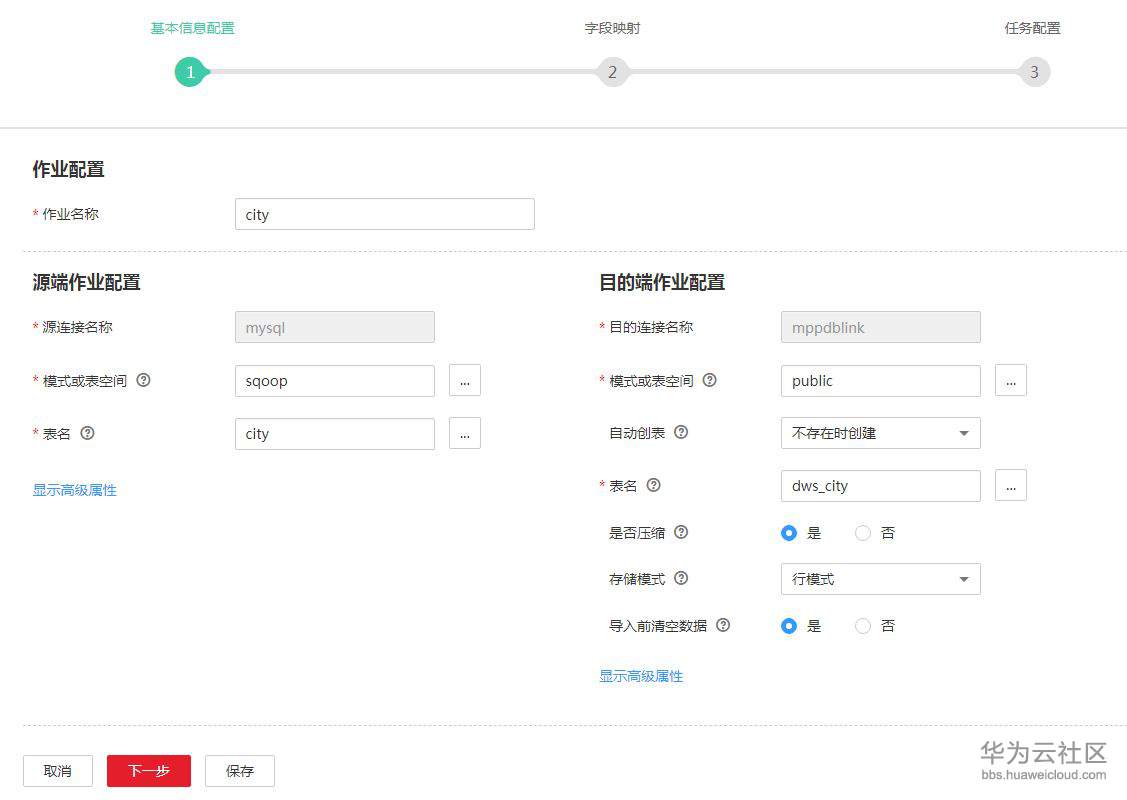Viewport: 1127px width, 800px height.
Task: Open help tip for 存储模式
Action: click(681, 579)
